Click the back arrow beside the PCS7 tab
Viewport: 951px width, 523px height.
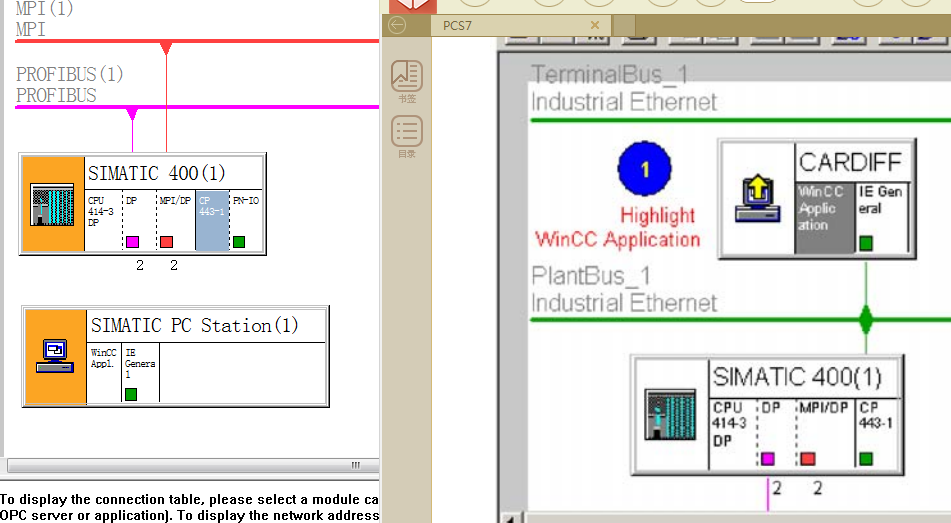[397, 25]
